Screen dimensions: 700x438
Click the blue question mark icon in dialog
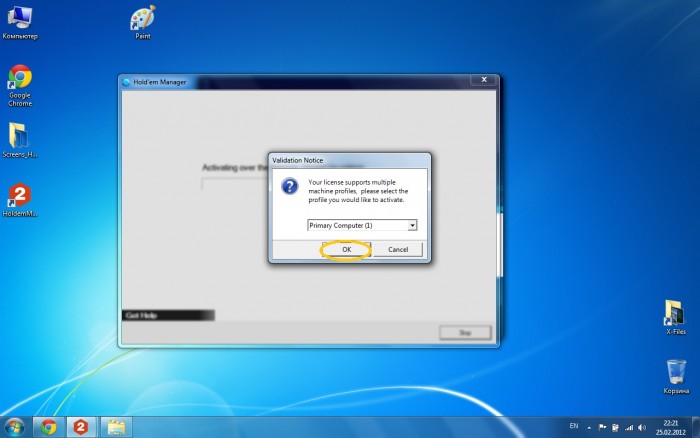pyautogui.click(x=289, y=186)
